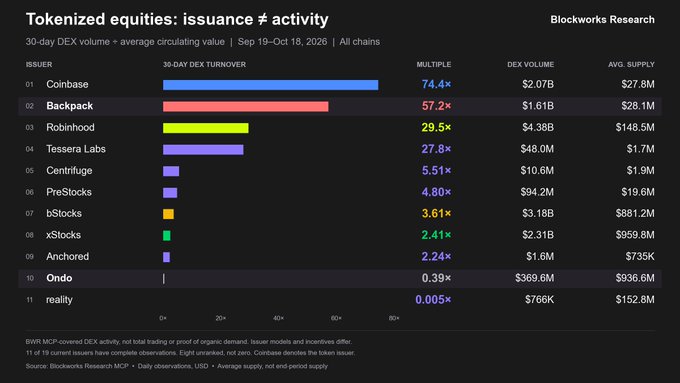Viewport: 680px width, 383px height.
Task: Select Tessera Labs in issuer list
Action: (76, 149)
